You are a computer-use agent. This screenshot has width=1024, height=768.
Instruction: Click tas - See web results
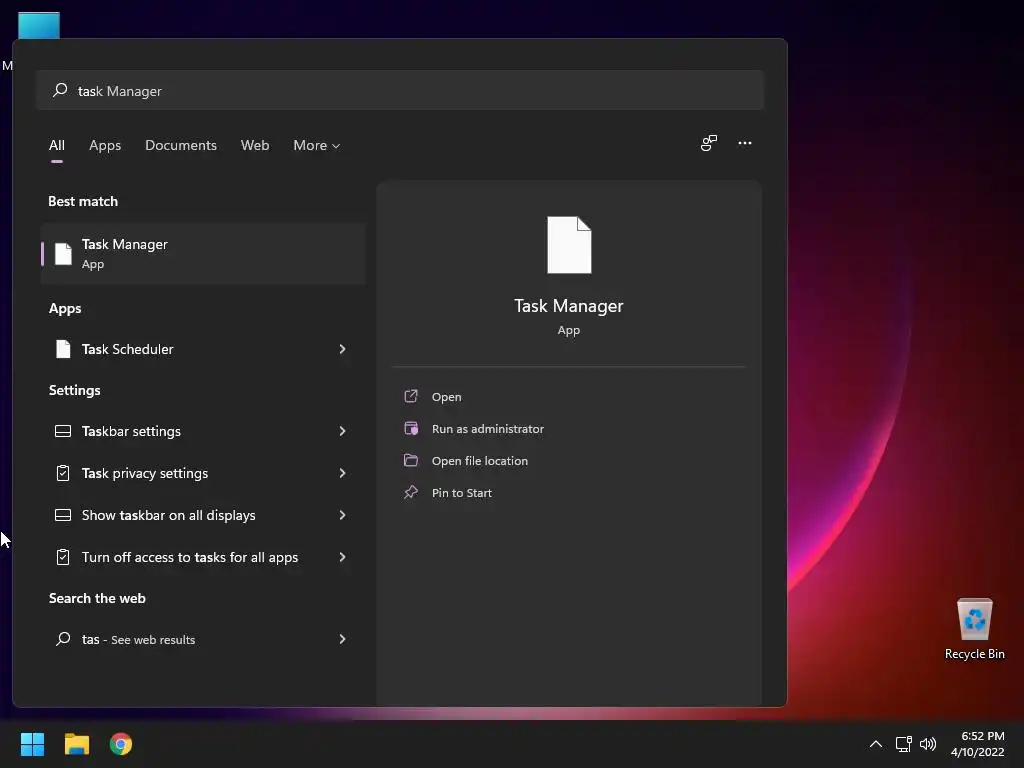click(201, 639)
